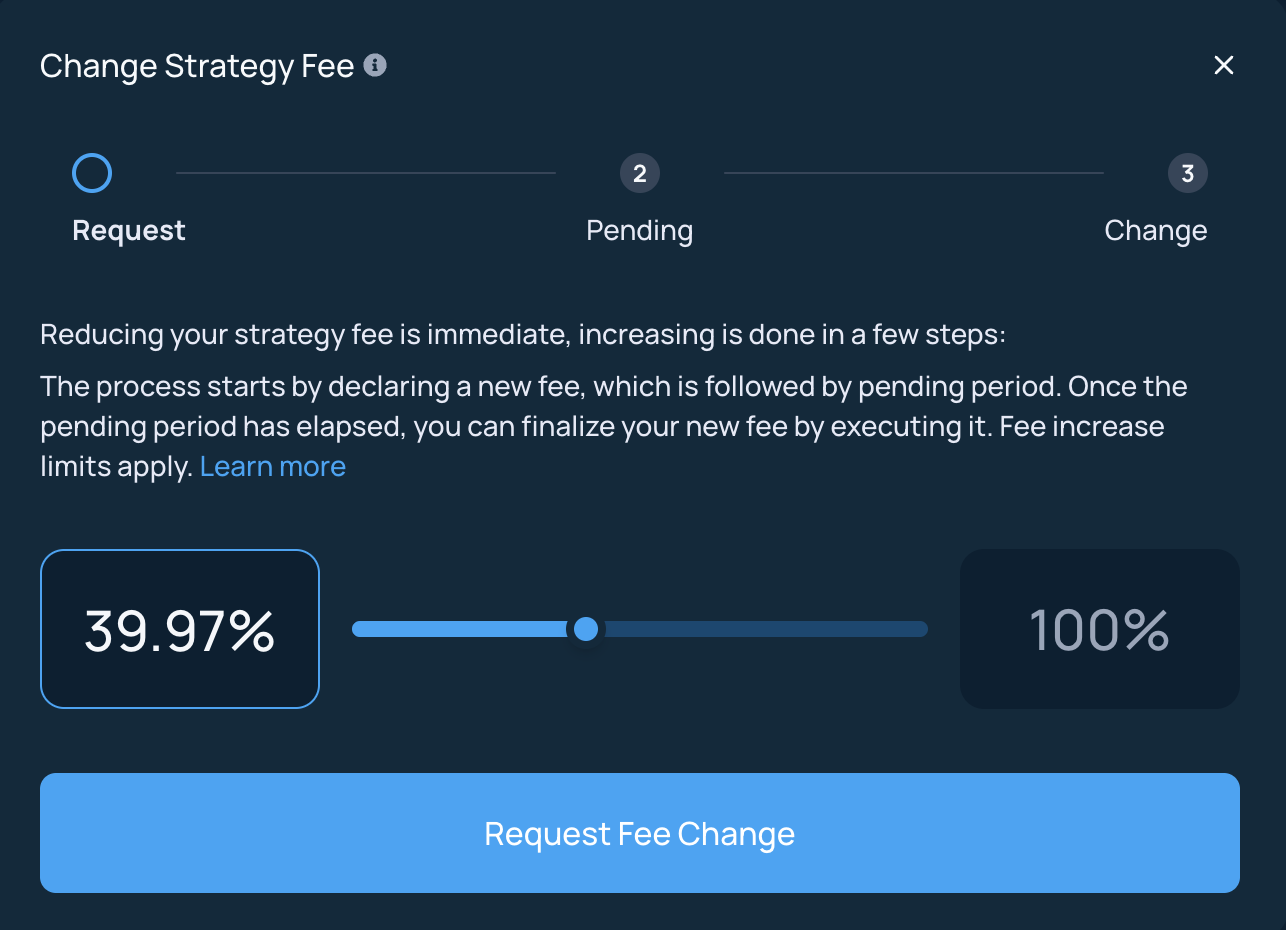Select the Request step circle indicator
The image size is (1286, 930).
92,173
